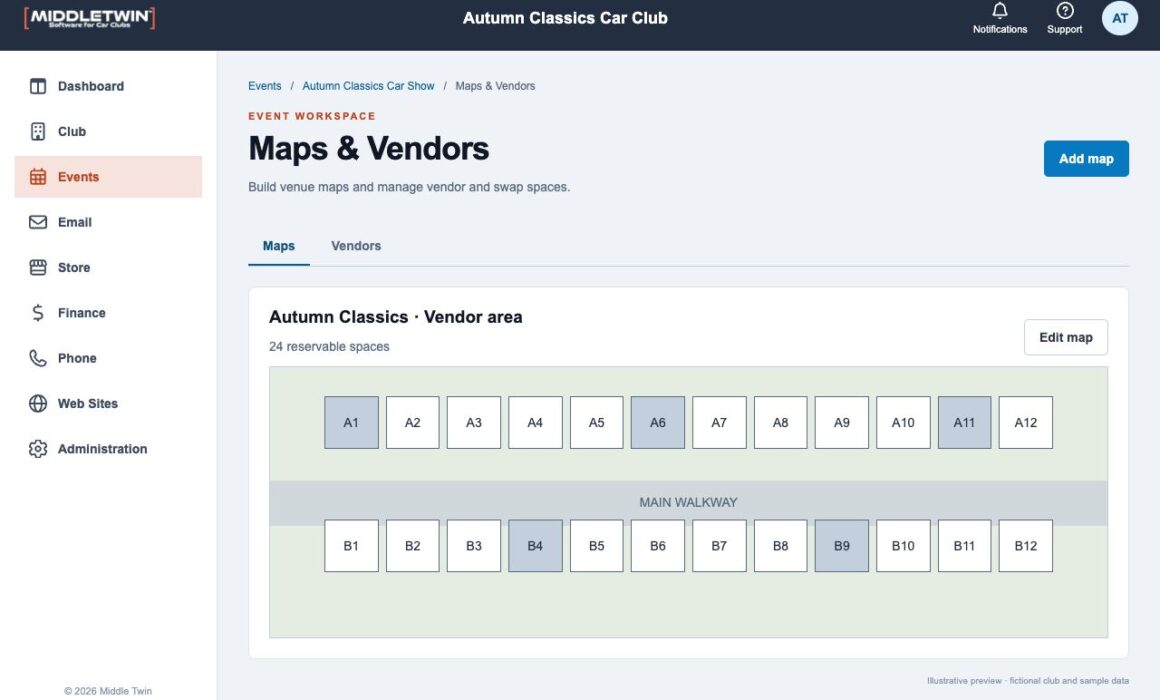
Task: Select reserved vendor space B4
Action: coord(536,546)
